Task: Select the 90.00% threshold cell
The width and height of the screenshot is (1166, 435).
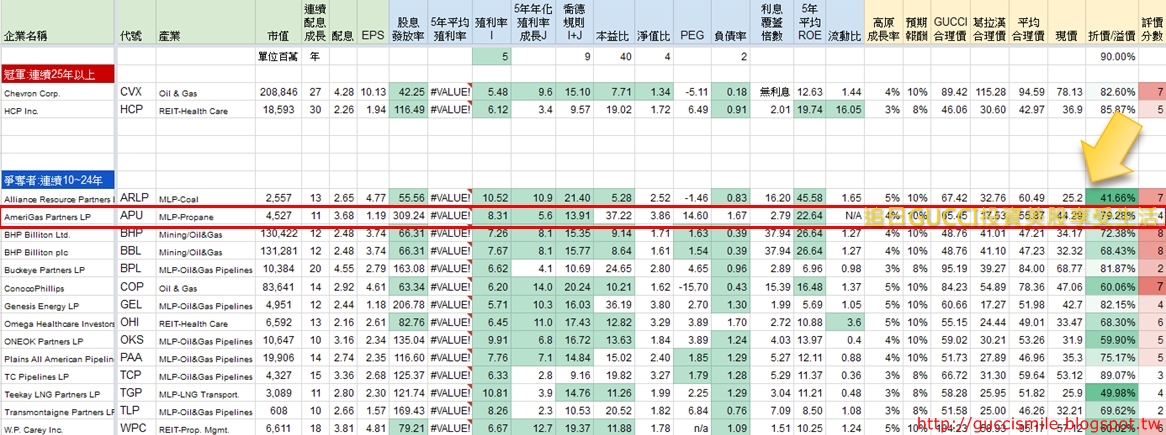Action: tap(1111, 56)
